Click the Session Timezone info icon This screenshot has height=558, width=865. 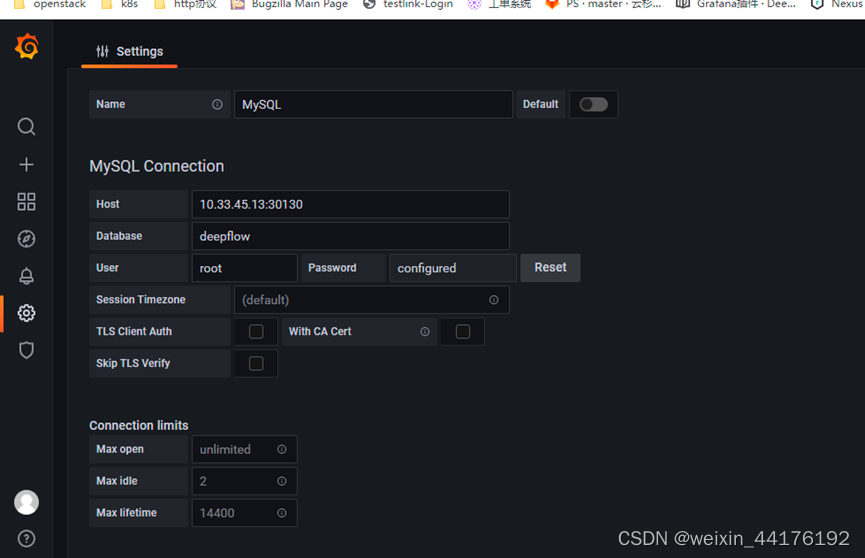click(494, 300)
